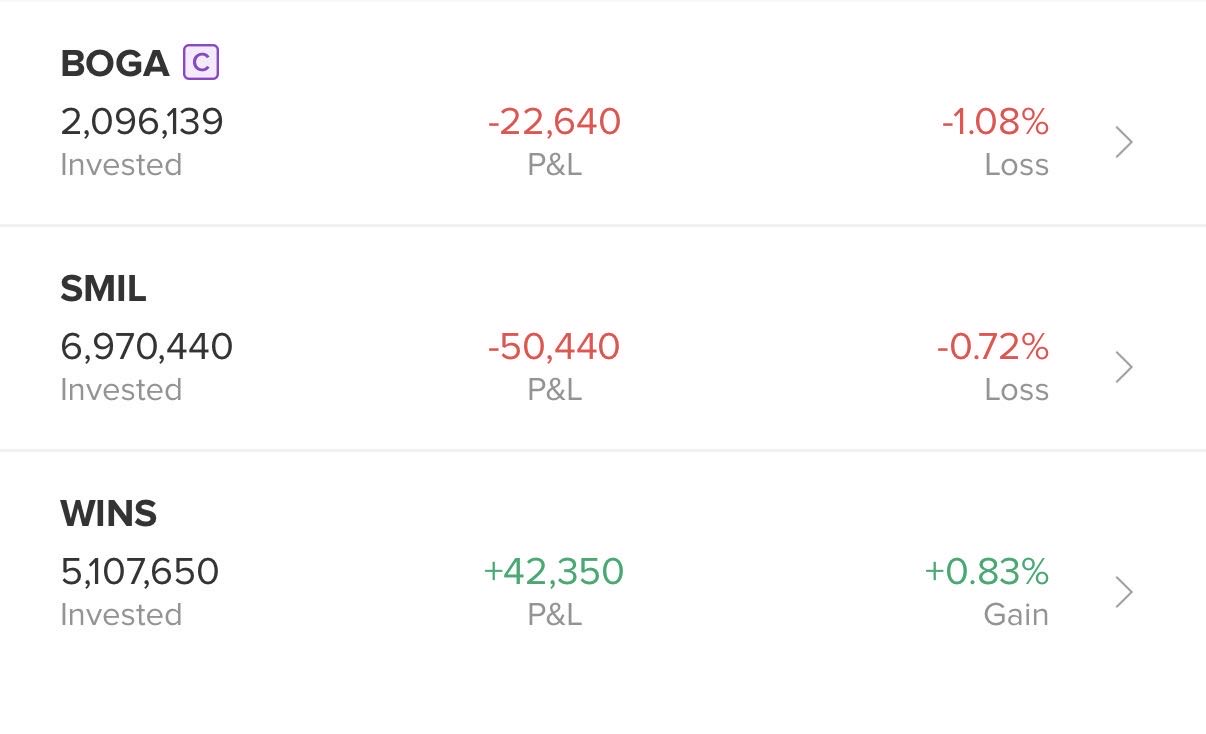The height and width of the screenshot is (734, 1206).
Task: Tap BOGA P&L value -22,640
Action: pyautogui.click(x=554, y=122)
